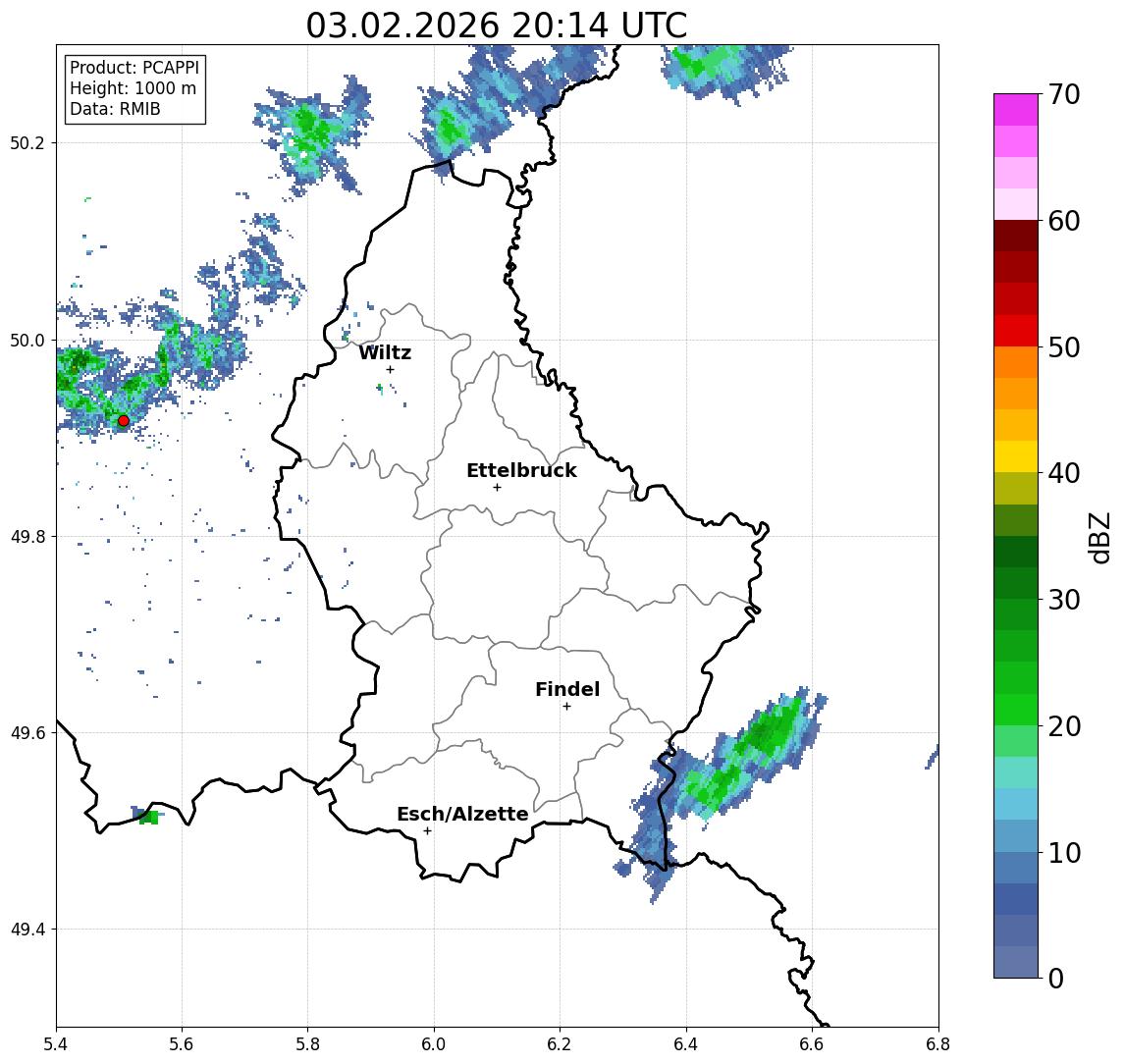Click the 30 tick label on colorbar
This screenshot has width=1124, height=1064.
pyautogui.click(x=1064, y=600)
